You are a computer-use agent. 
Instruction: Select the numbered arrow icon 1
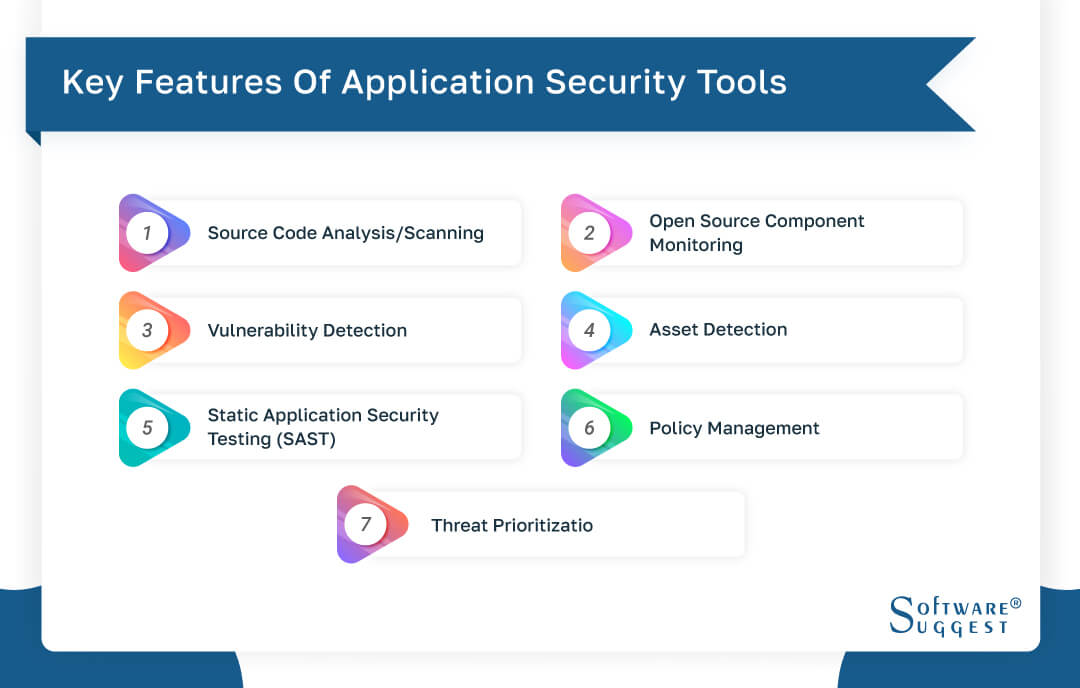(x=150, y=232)
